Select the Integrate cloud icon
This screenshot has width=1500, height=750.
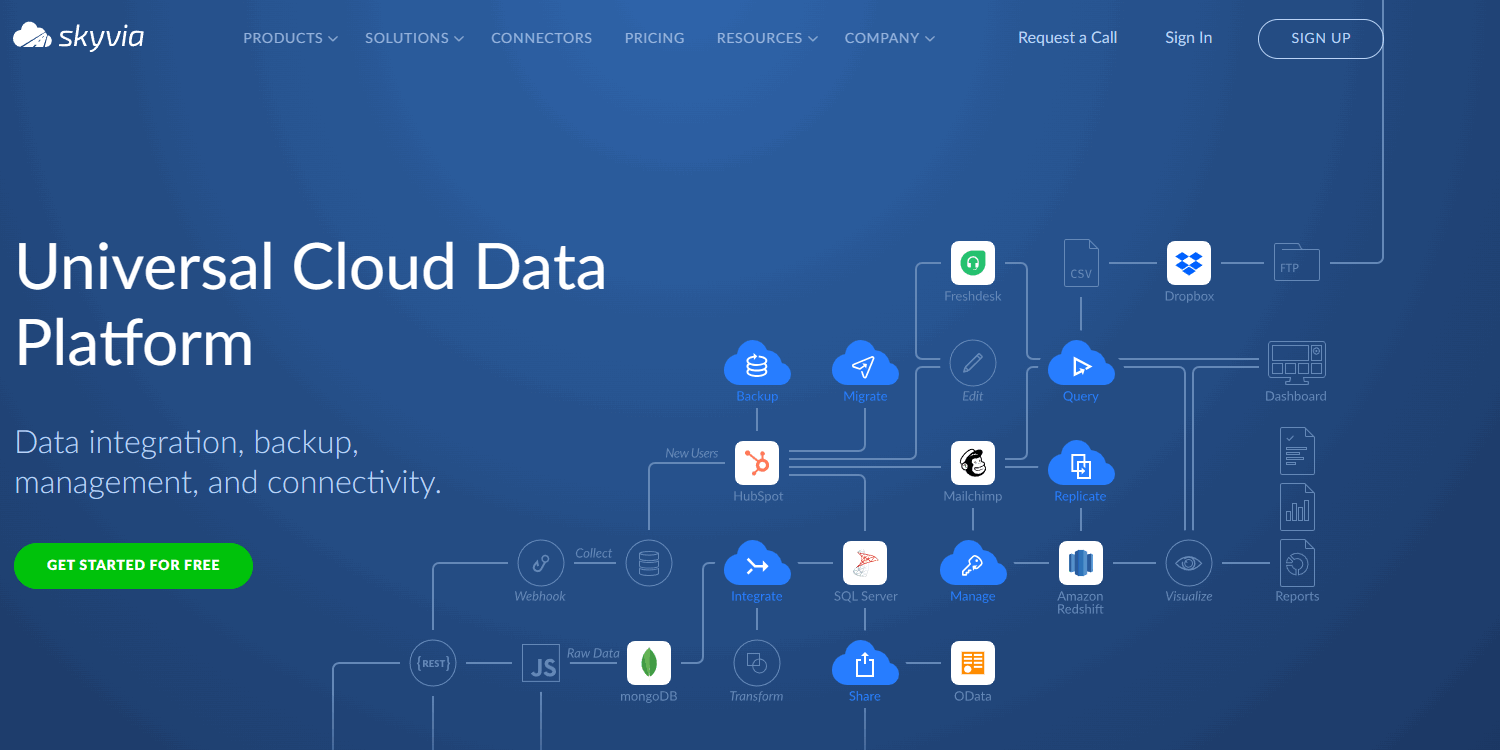pyautogui.click(x=757, y=563)
